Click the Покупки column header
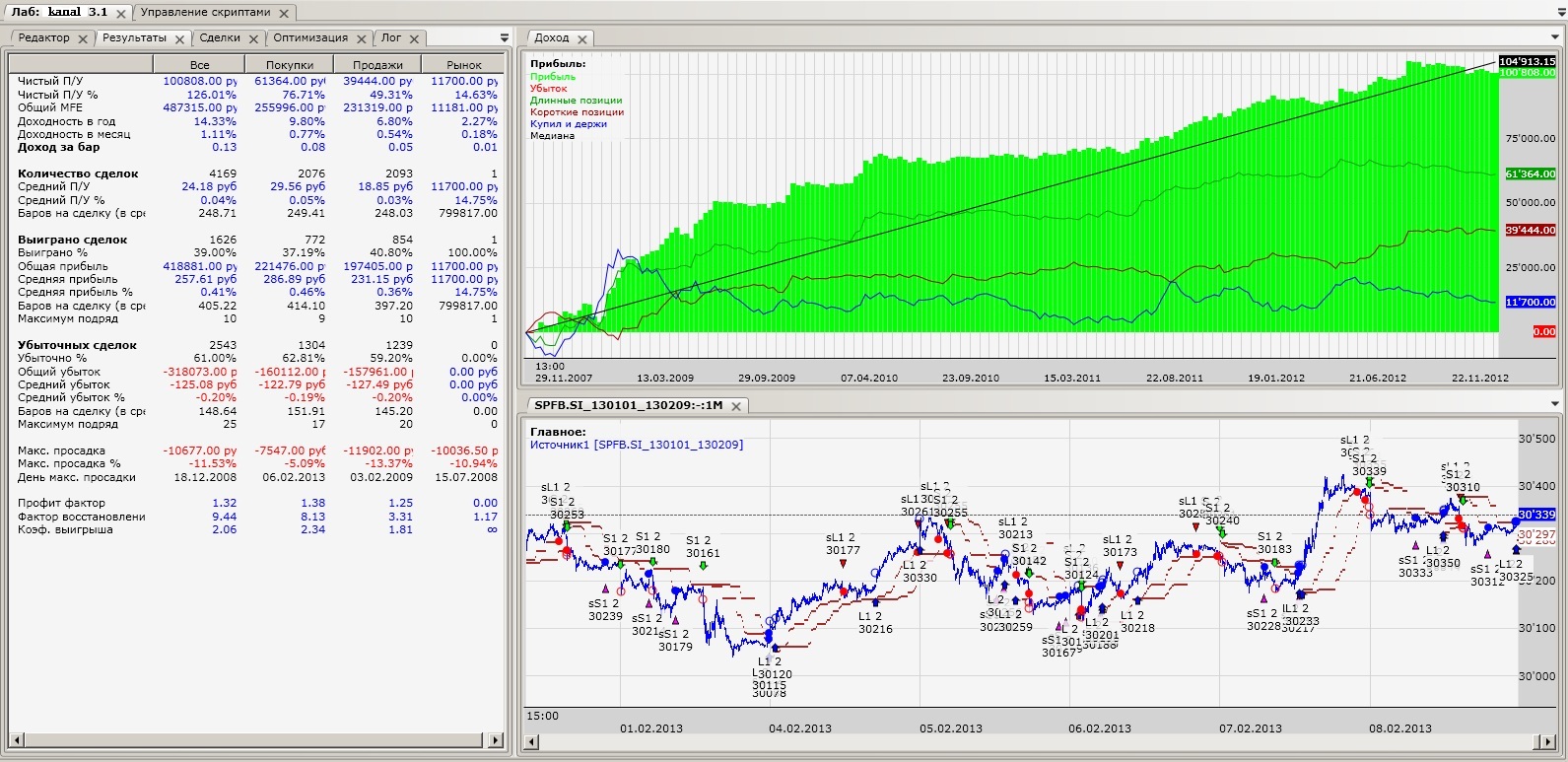 point(289,65)
